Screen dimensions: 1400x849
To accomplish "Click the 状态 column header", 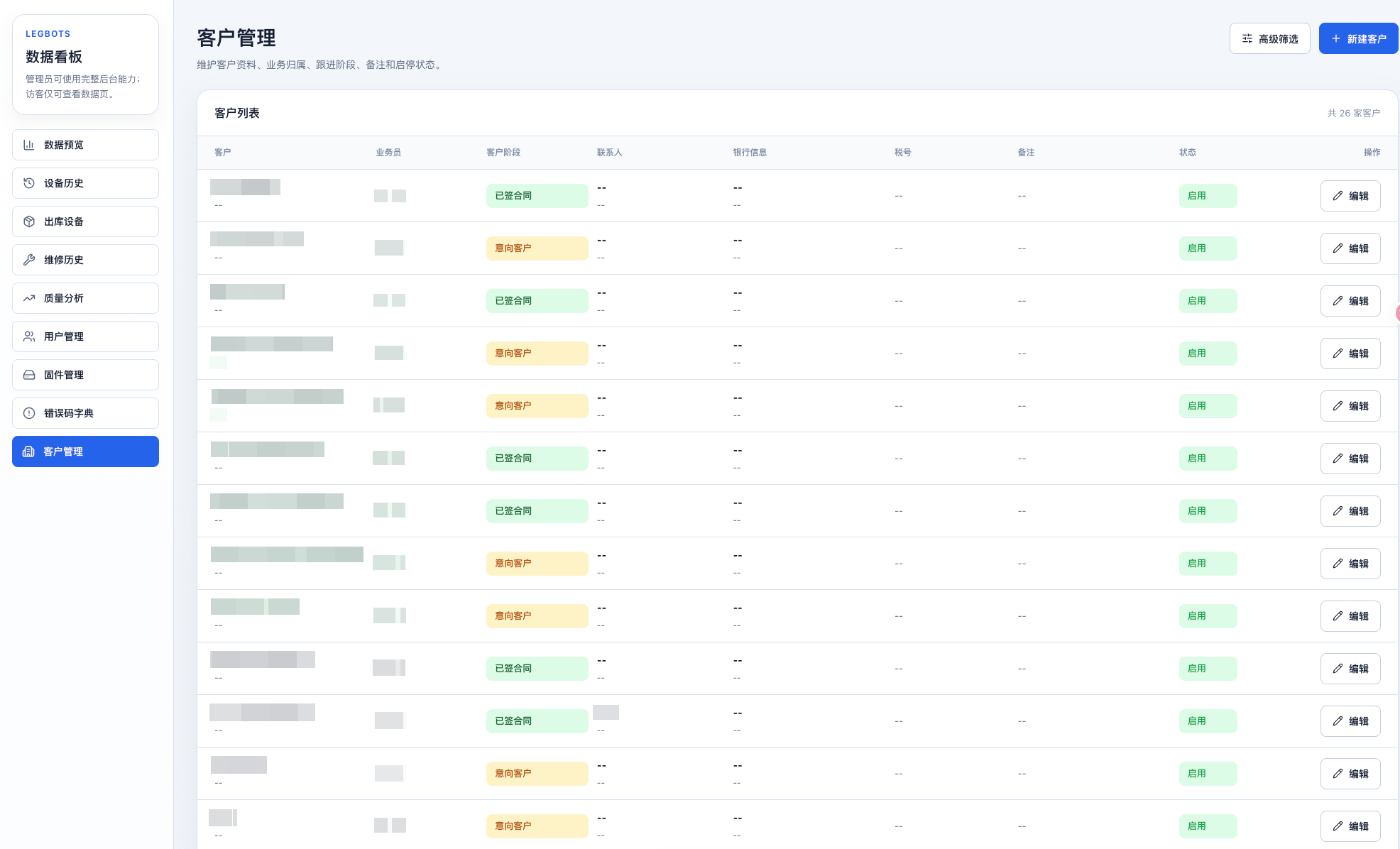I will point(1188,153).
